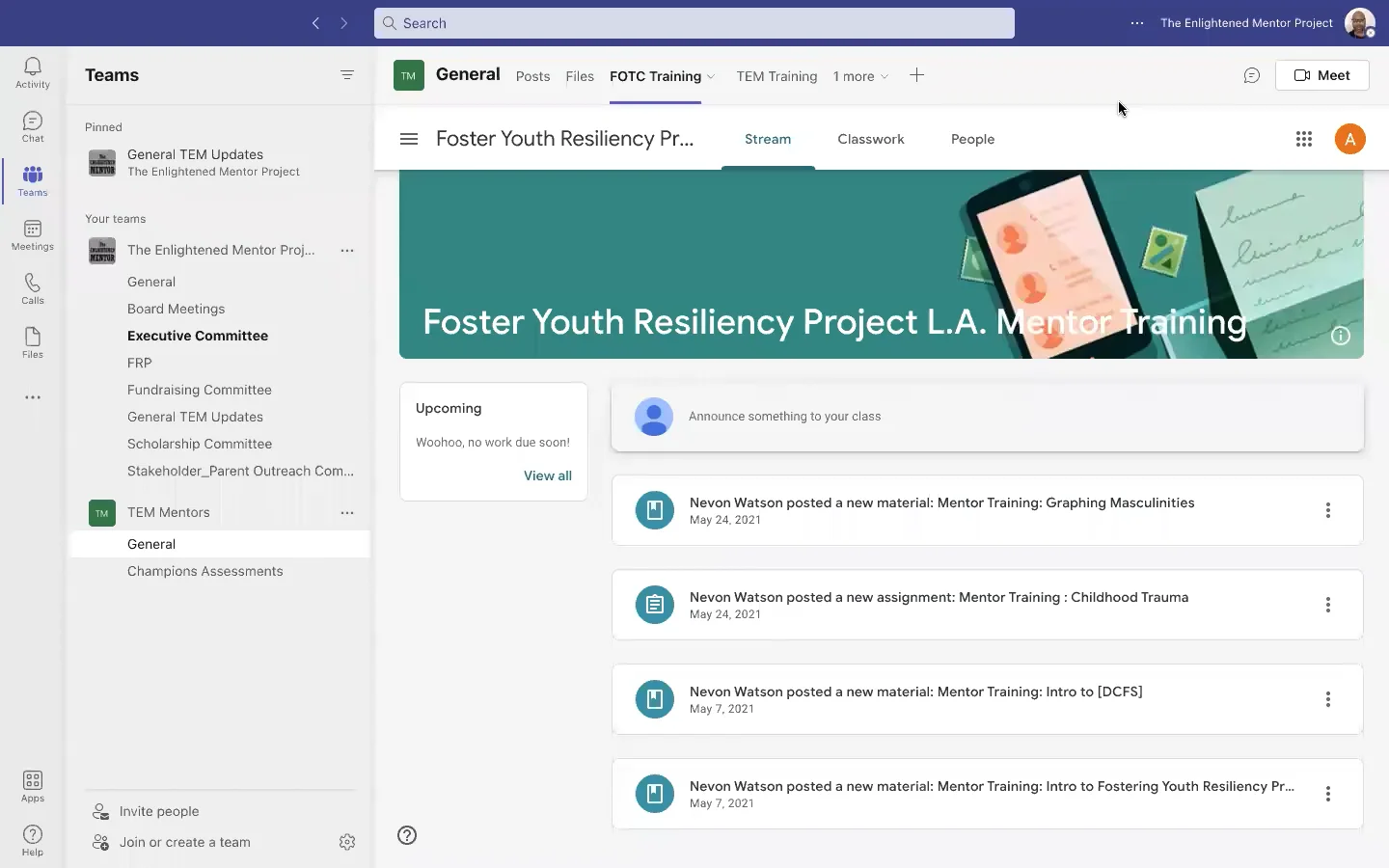Image resolution: width=1389 pixels, height=868 pixels.
Task: Open pinned General TEM Updates channel
Action: (x=220, y=162)
